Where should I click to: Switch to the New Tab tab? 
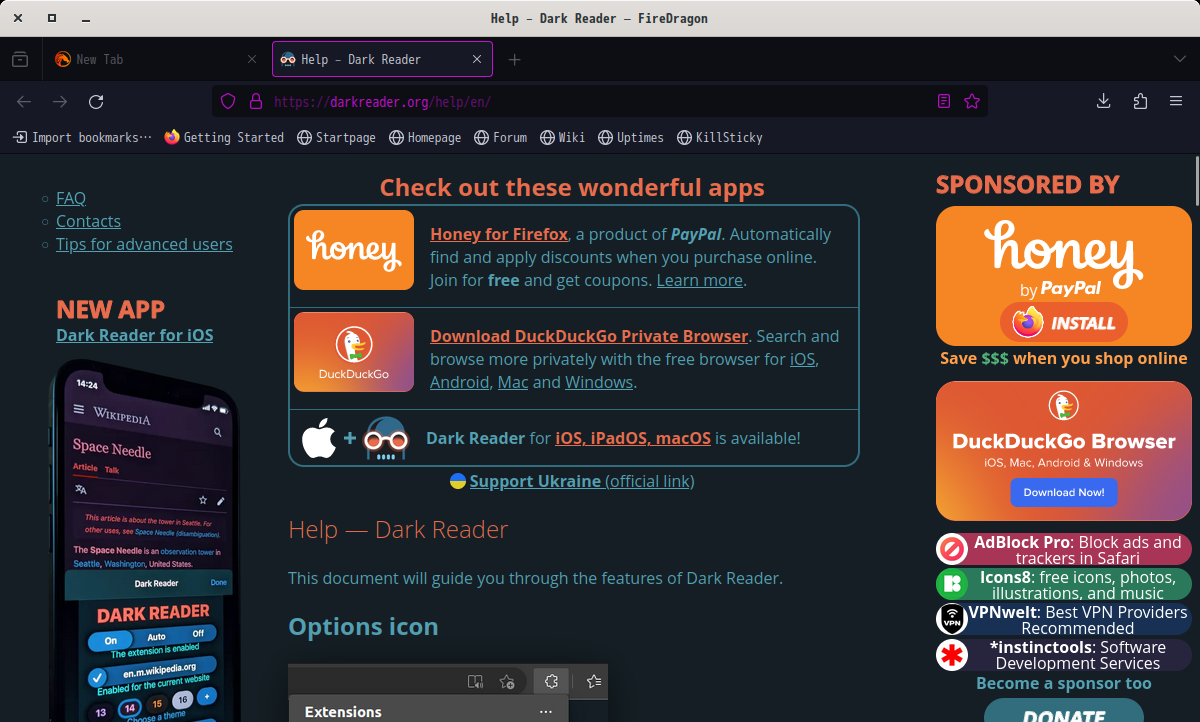coord(157,59)
